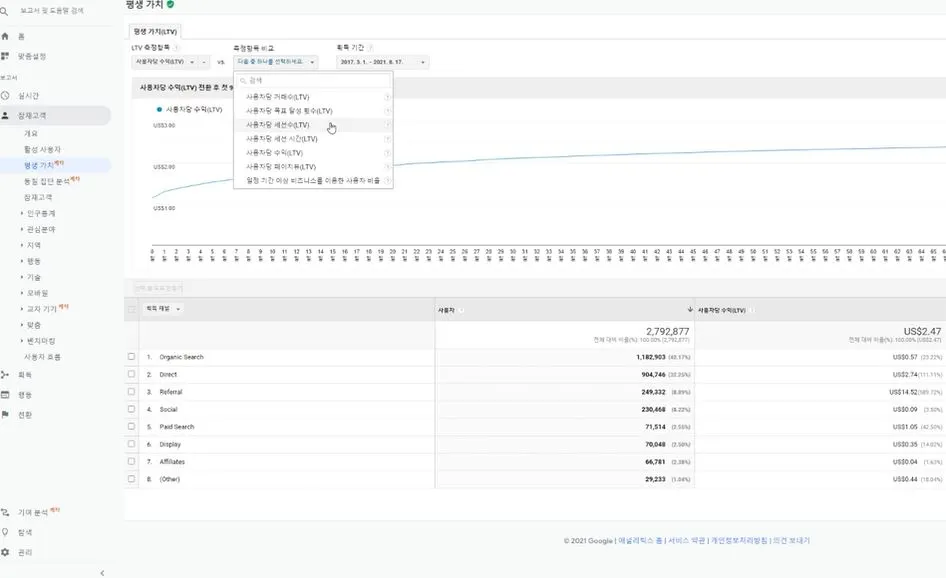
Task: Open the Admin (관리) gear icon
Action: [x=5, y=552]
